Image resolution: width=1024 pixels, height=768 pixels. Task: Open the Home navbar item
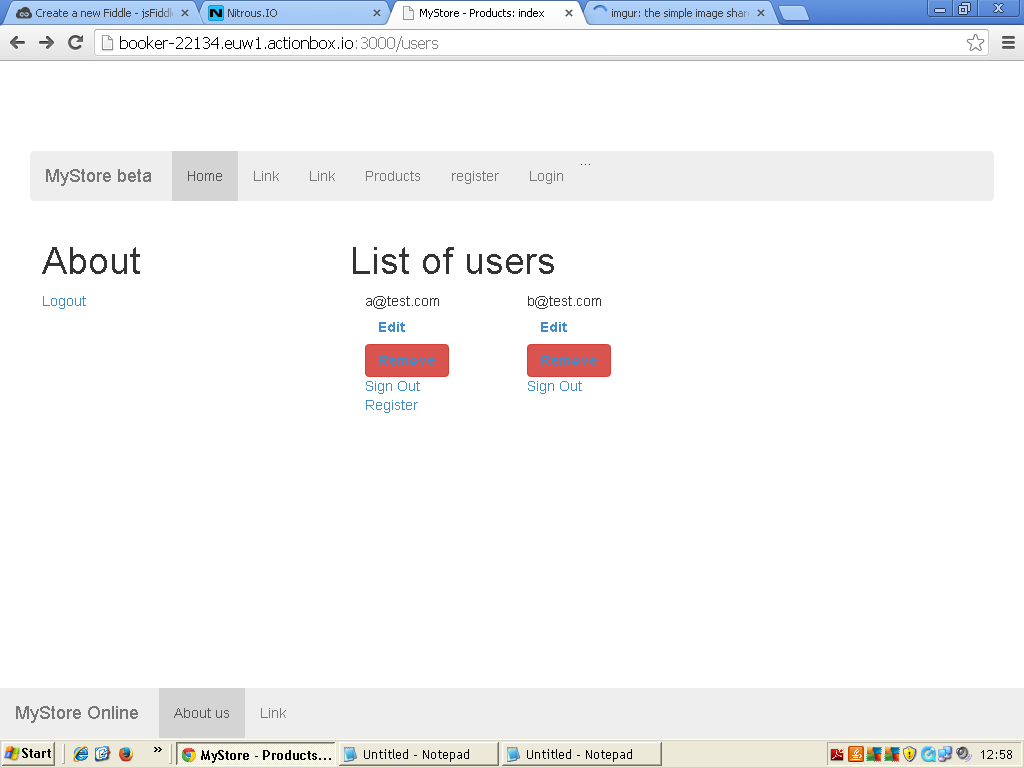click(204, 176)
